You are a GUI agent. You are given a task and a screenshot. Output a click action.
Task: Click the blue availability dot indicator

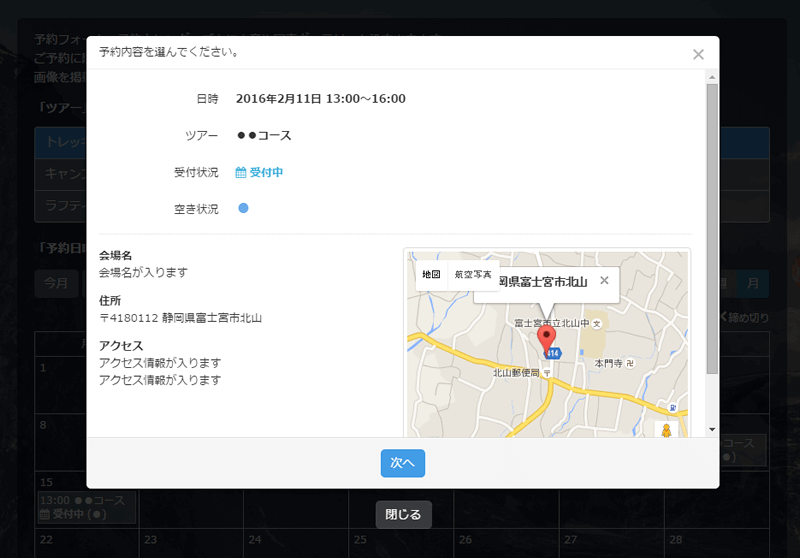pyautogui.click(x=243, y=208)
